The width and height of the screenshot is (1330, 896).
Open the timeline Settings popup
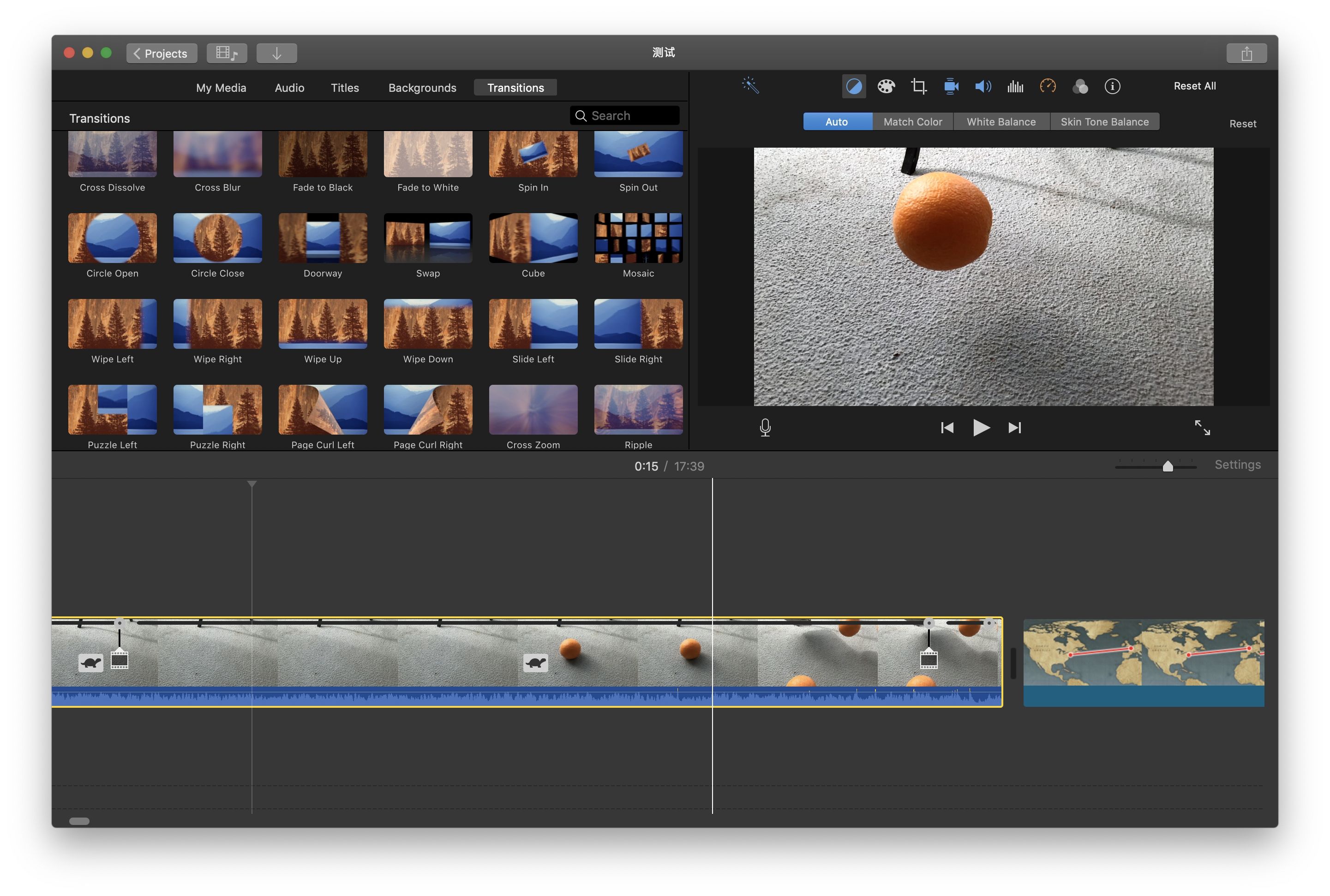[1237, 465]
